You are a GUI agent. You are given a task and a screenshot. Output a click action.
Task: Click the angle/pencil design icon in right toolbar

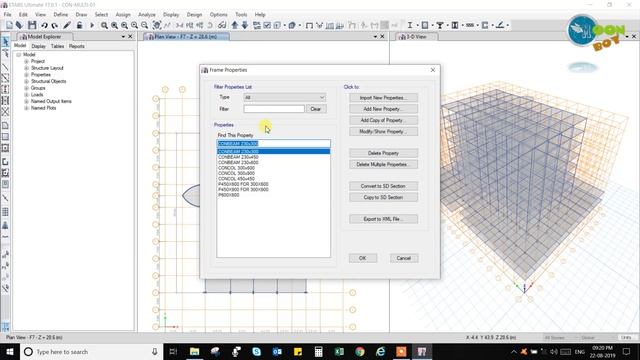pos(500,25)
